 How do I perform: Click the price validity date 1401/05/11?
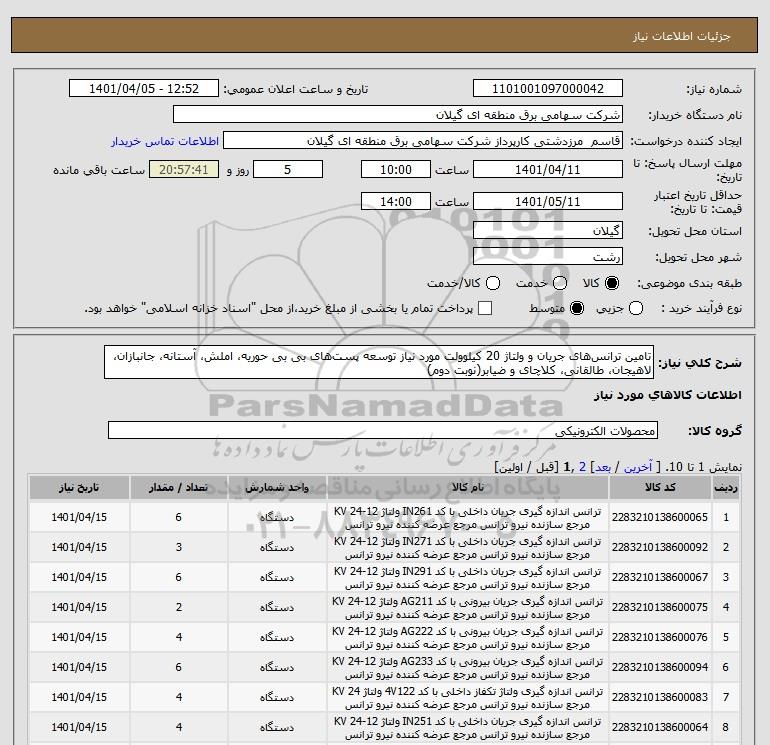548,201
